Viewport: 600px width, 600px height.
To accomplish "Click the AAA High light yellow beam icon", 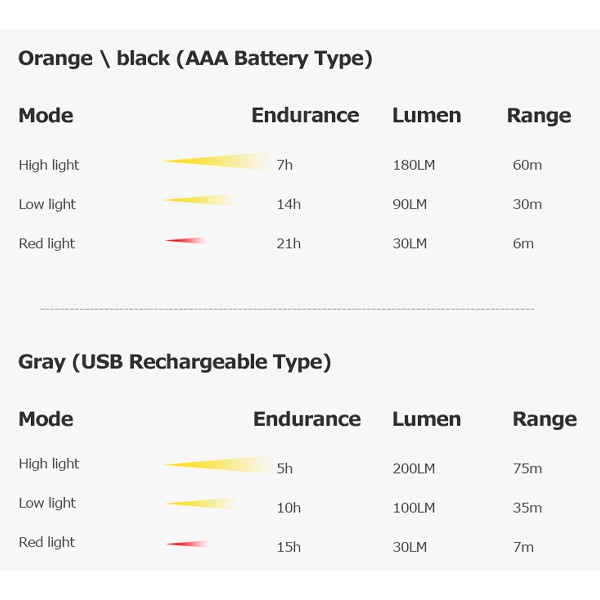I will pos(217,161).
